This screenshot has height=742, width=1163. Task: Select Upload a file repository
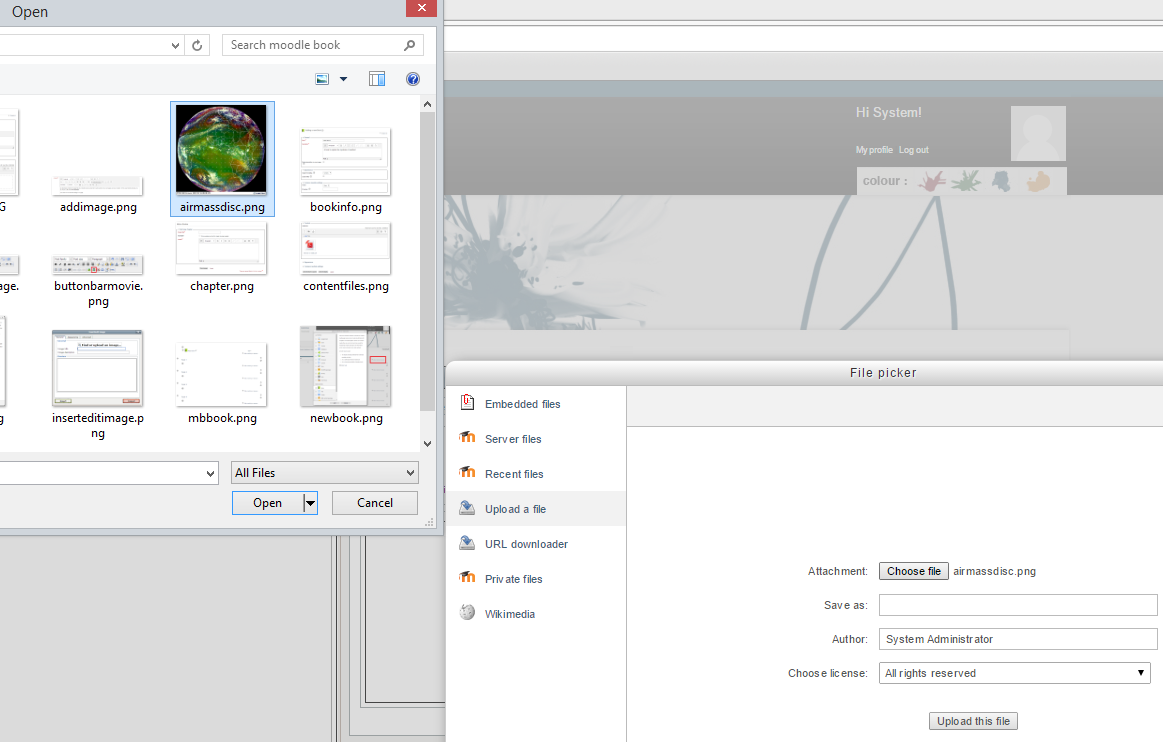pos(536,509)
